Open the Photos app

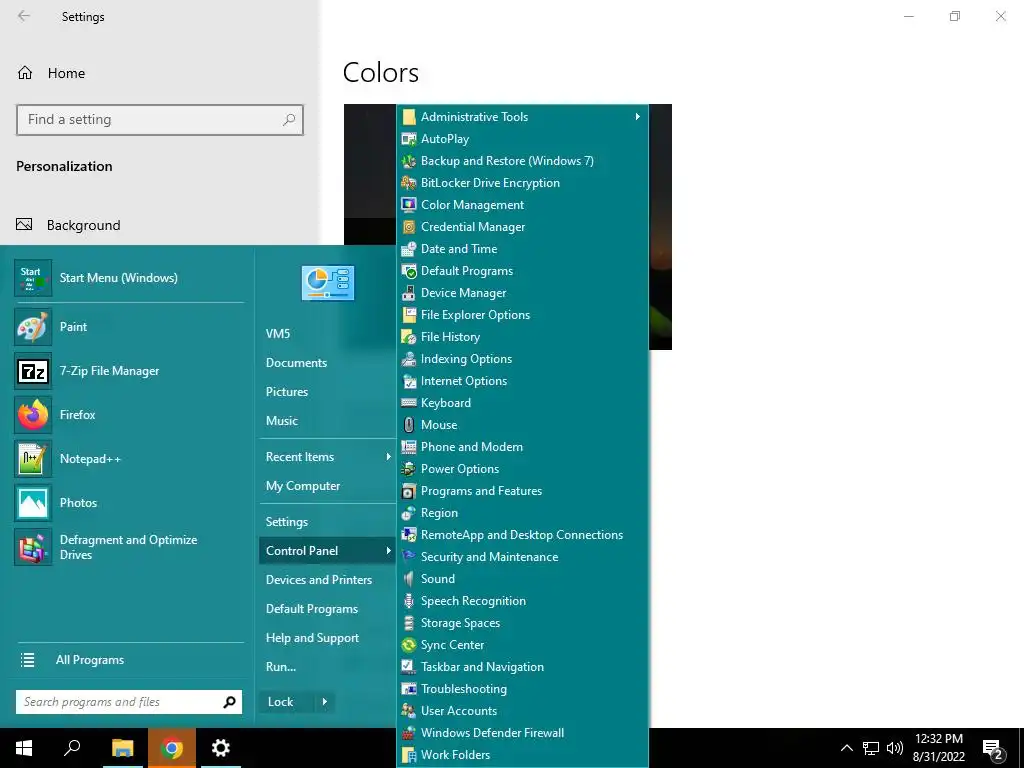(x=129, y=503)
